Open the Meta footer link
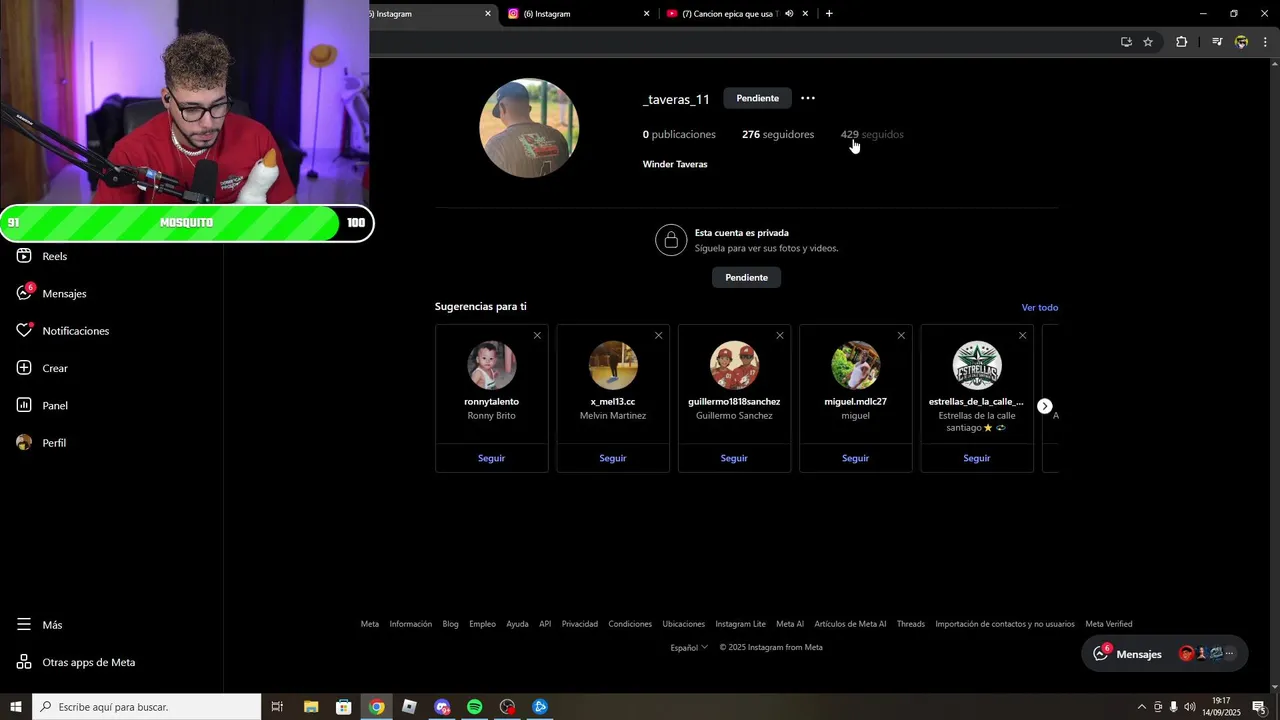Image resolution: width=1280 pixels, height=720 pixels. (370, 624)
